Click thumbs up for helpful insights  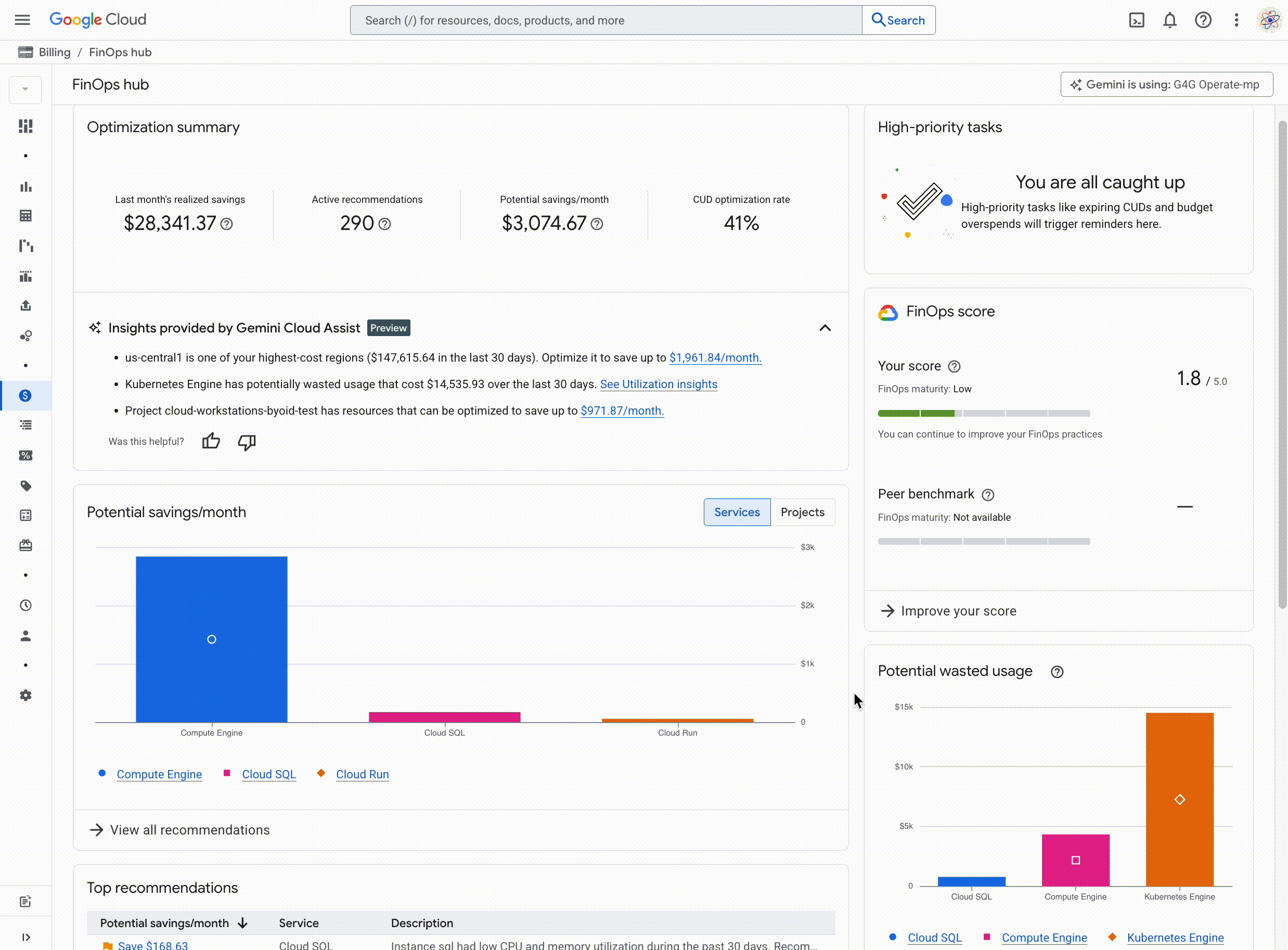211,442
